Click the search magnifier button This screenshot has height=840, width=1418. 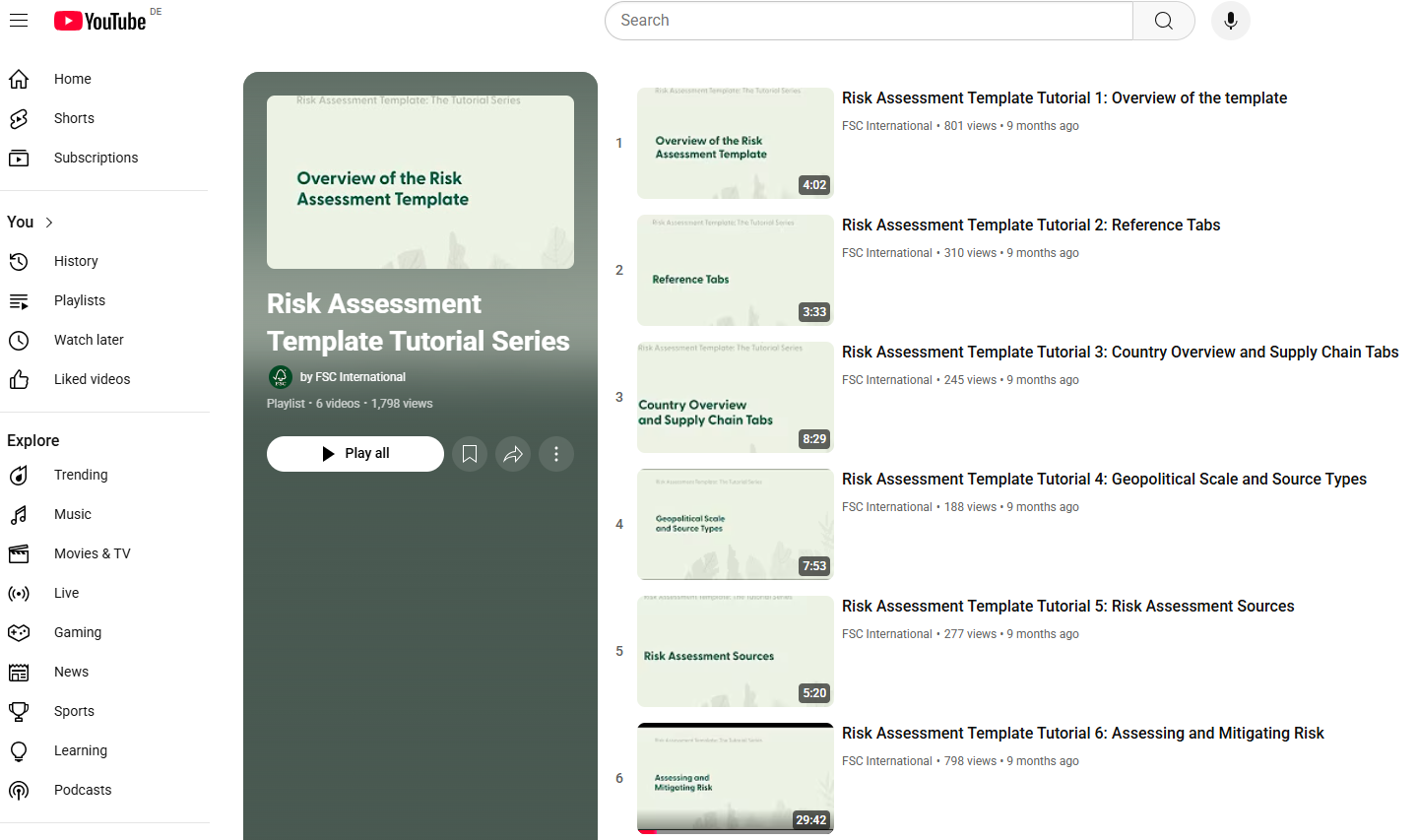1164,21
